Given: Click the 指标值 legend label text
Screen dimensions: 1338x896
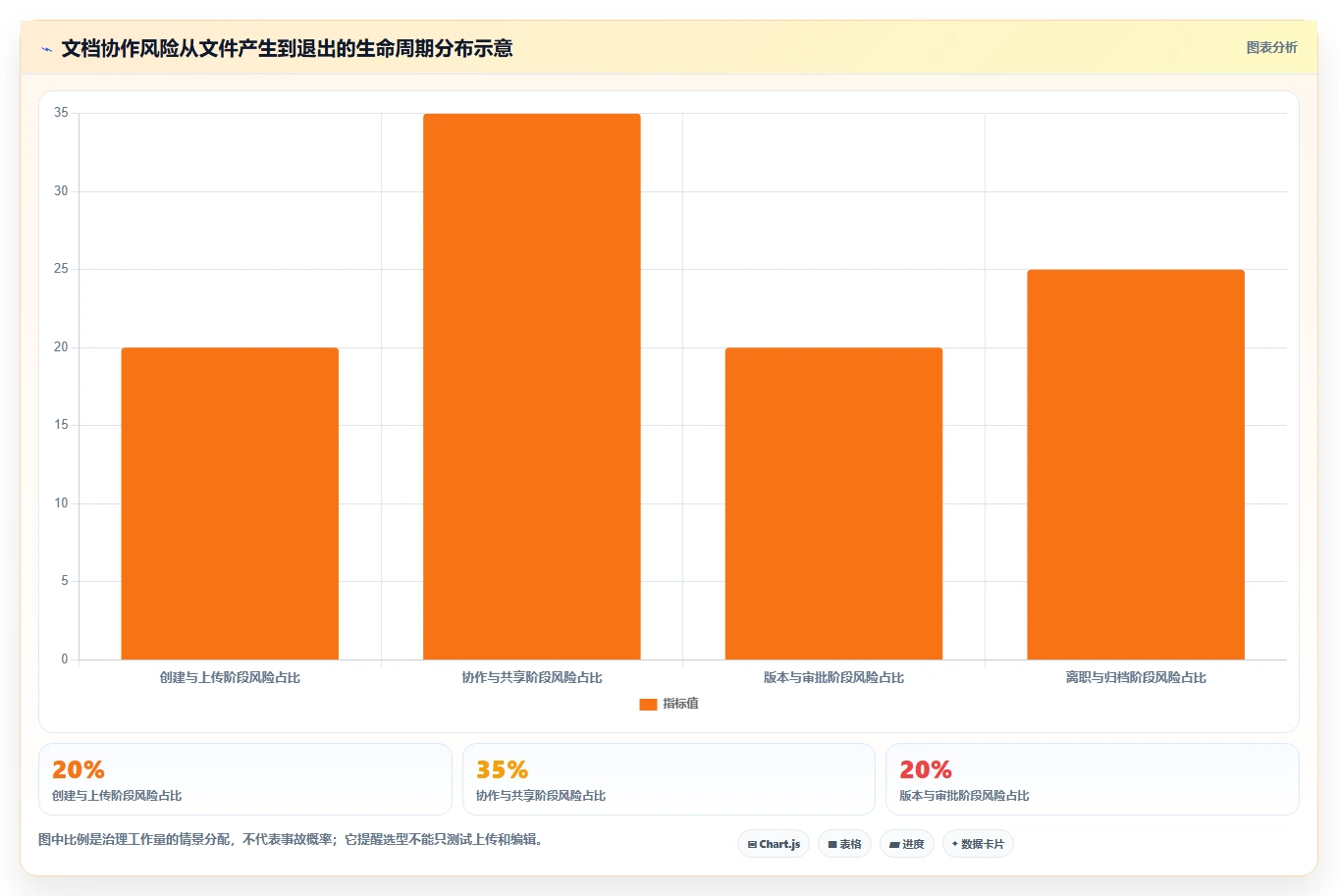Looking at the screenshot, I should coord(680,704).
